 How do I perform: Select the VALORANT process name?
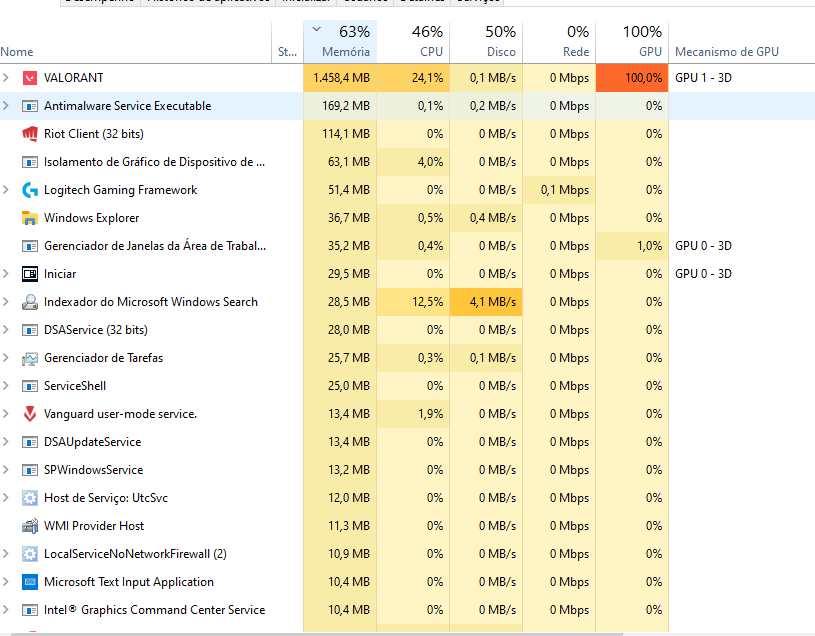coord(73,78)
